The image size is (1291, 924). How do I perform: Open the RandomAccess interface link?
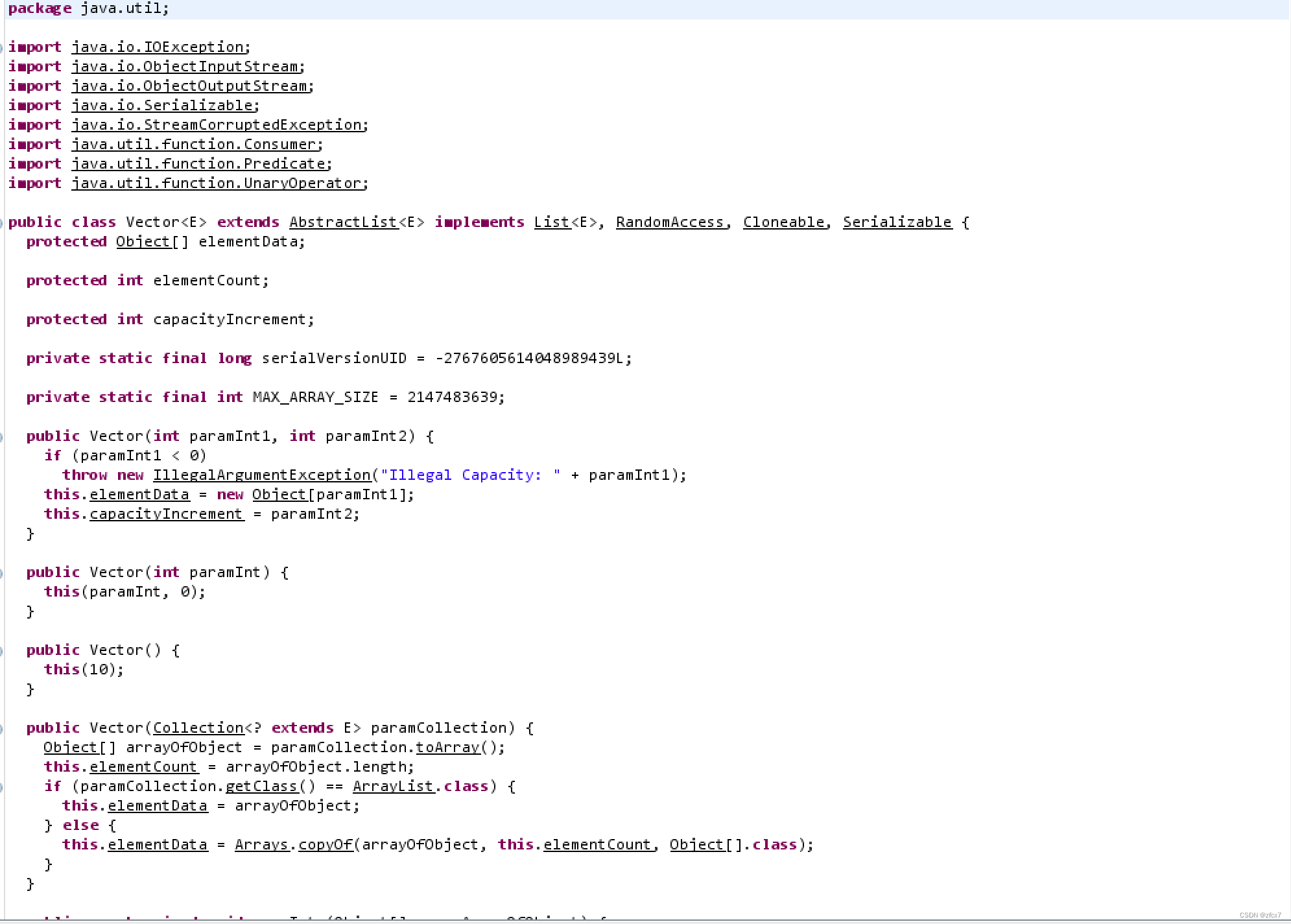(669, 222)
